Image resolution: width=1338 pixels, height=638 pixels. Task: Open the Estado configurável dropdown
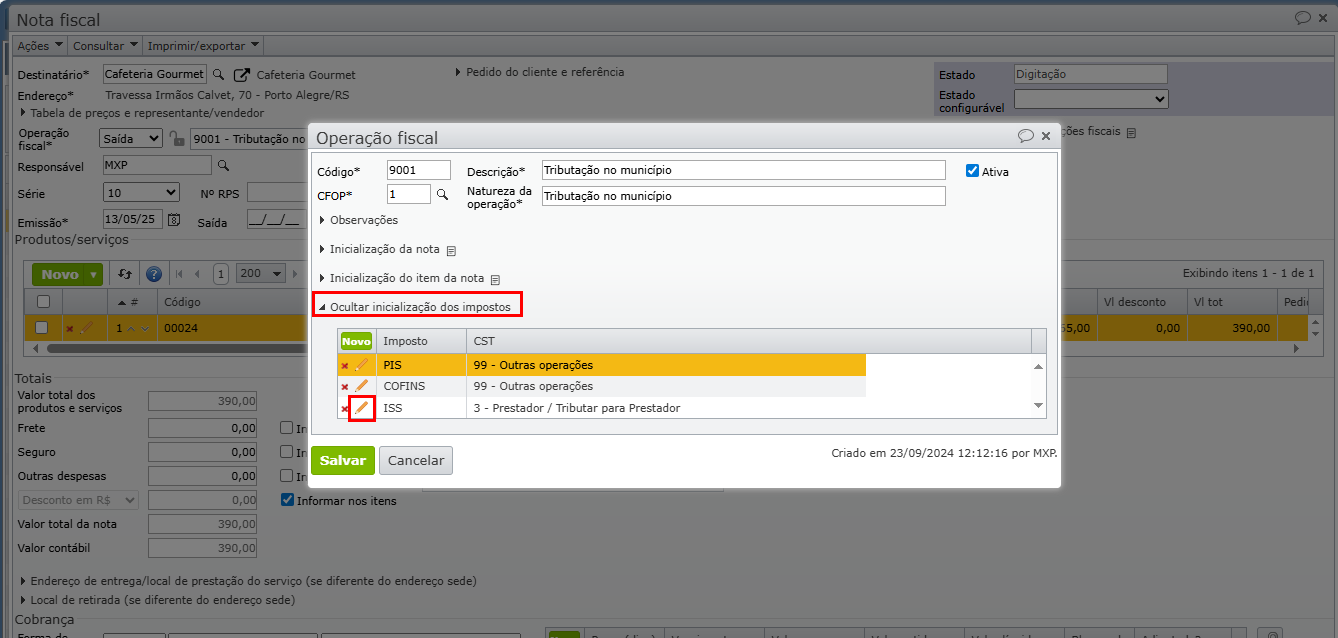1091,99
